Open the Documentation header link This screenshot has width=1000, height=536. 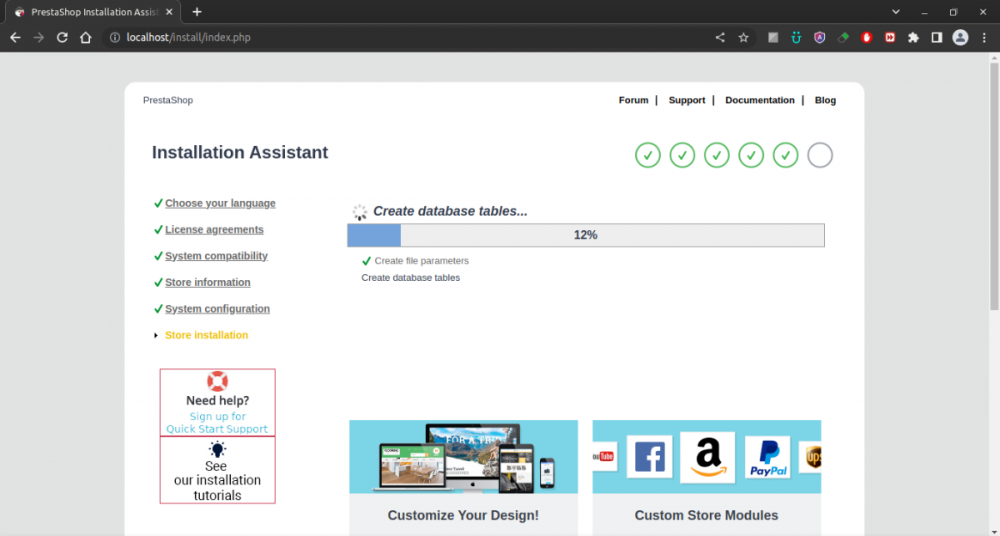click(x=759, y=100)
